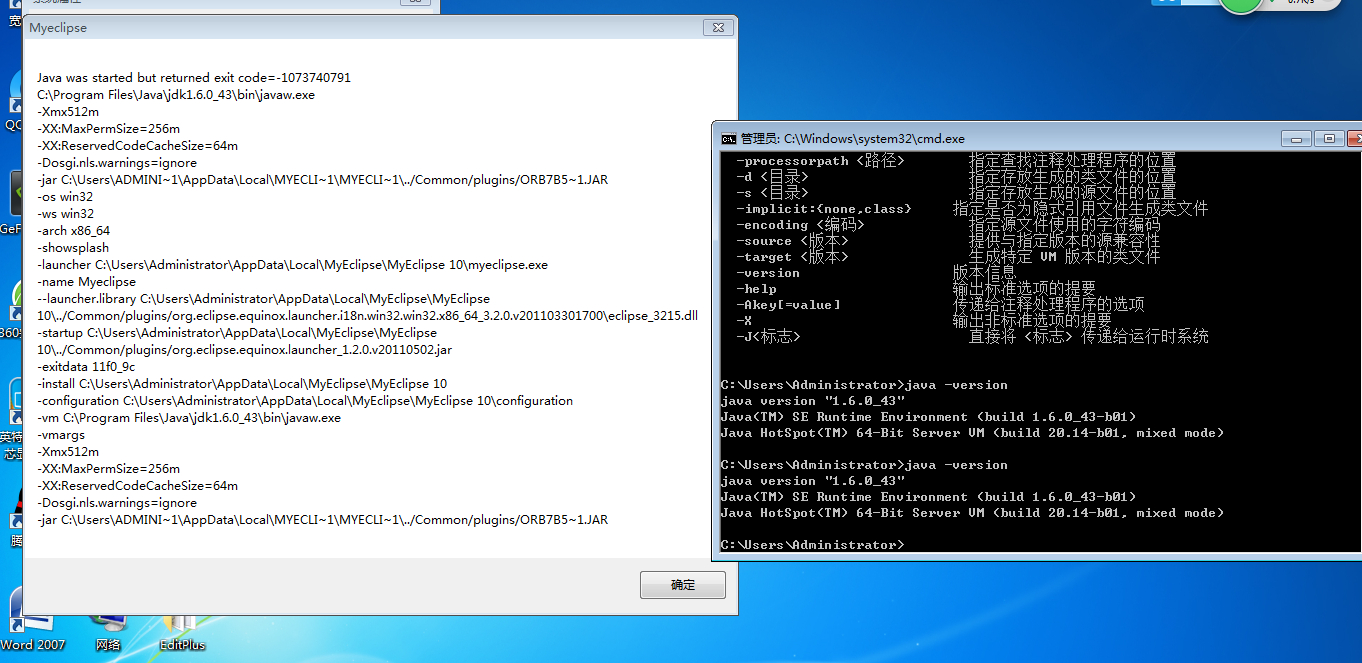Open the cmd.exe window system menu icon
This screenshot has height=663, width=1362.
729,139
